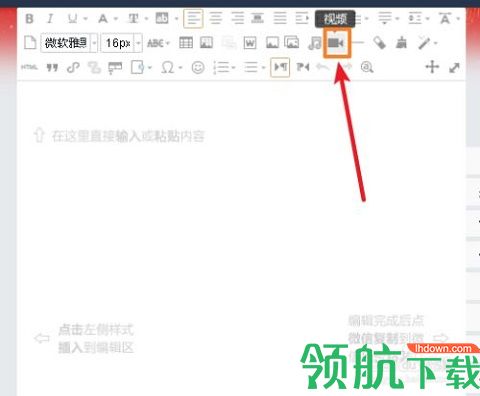Clear formatting with the eraser icon

(379, 43)
